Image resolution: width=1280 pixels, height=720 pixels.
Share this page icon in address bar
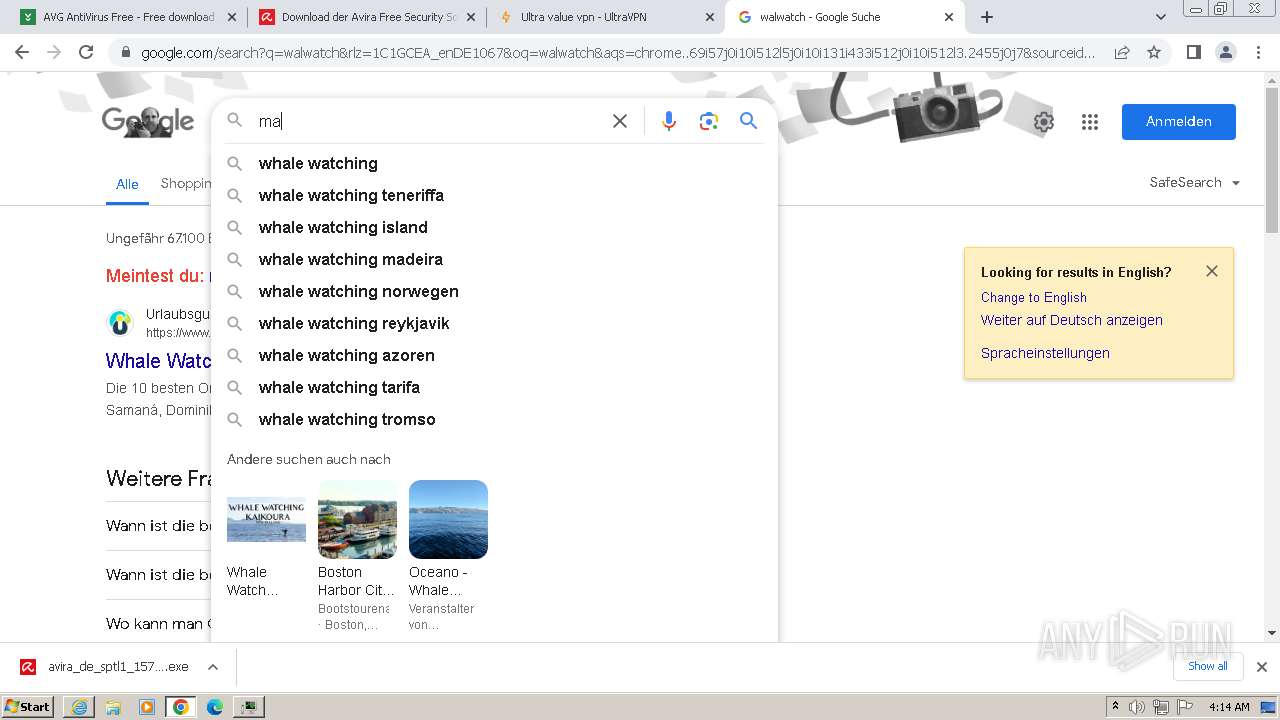[1122, 53]
